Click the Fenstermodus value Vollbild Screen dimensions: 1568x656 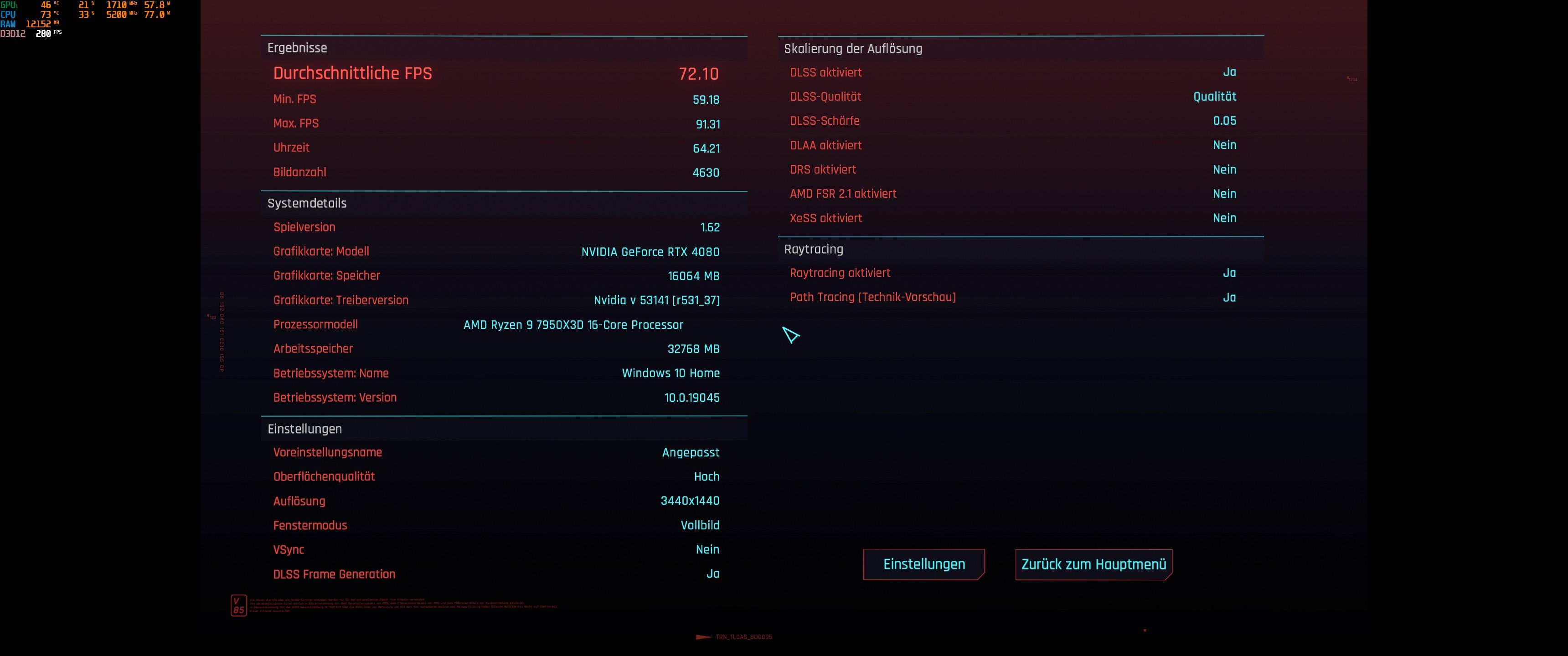(700, 525)
